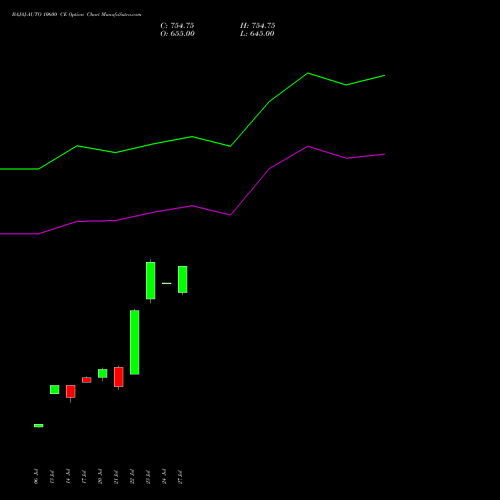The height and width of the screenshot is (500, 500).
Task: Select the green candle on 13 Jul
Action: [55, 390]
